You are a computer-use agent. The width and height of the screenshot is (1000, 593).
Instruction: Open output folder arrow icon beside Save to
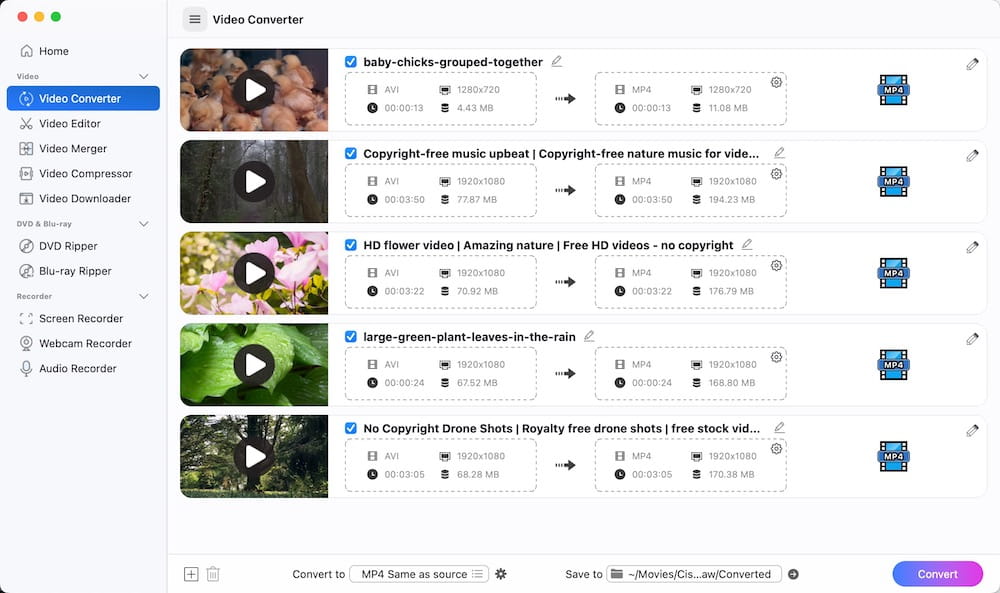[x=793, y=574]
